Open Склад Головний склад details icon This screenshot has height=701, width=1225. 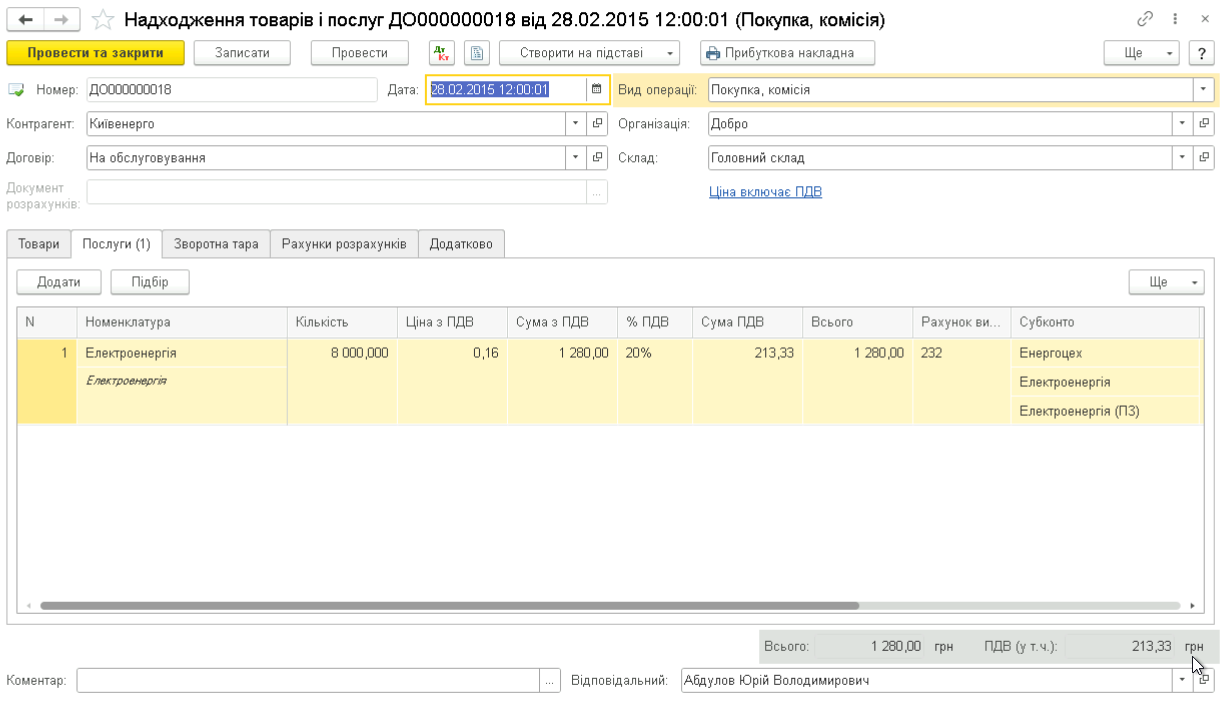(1204, 158)
